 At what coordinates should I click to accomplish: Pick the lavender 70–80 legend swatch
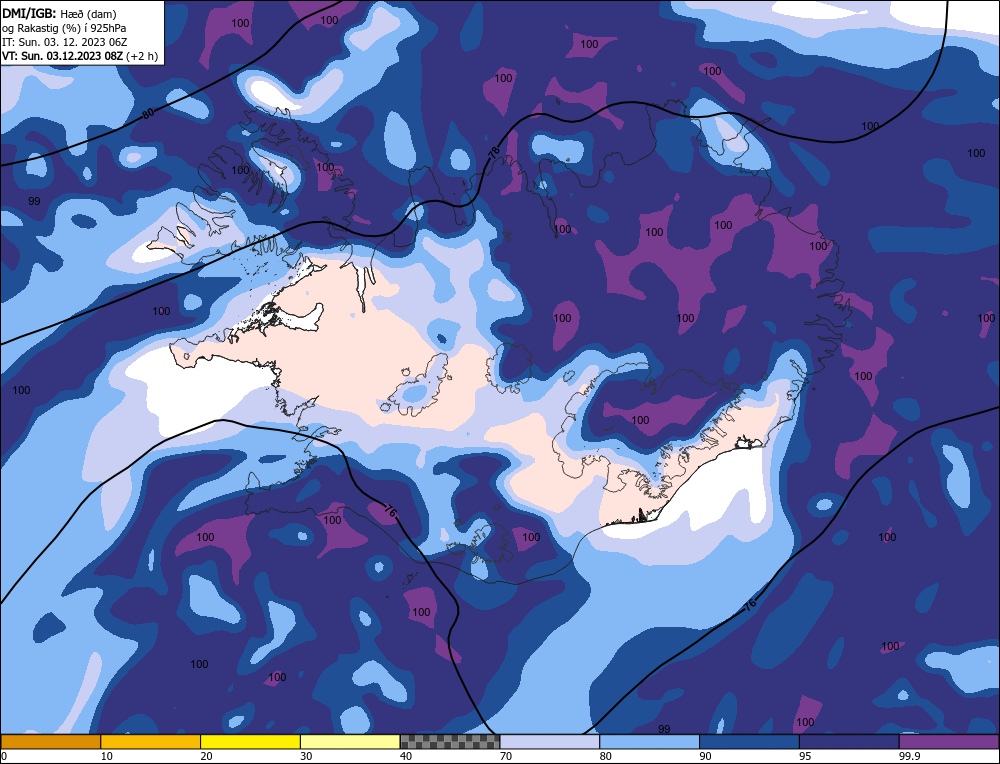550,741
